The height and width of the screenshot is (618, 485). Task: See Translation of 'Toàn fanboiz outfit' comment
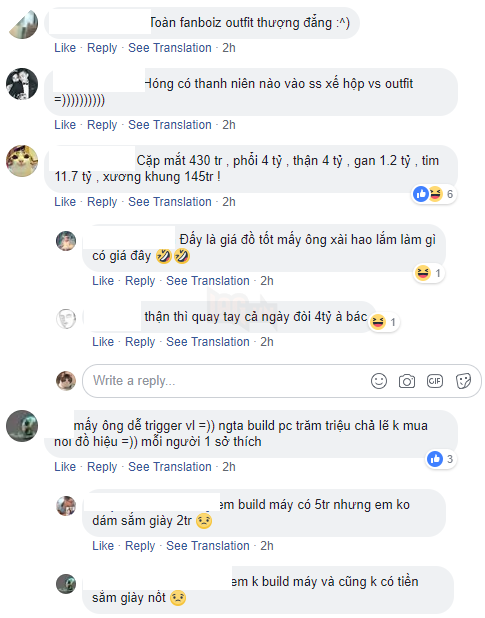pos(170,48)
